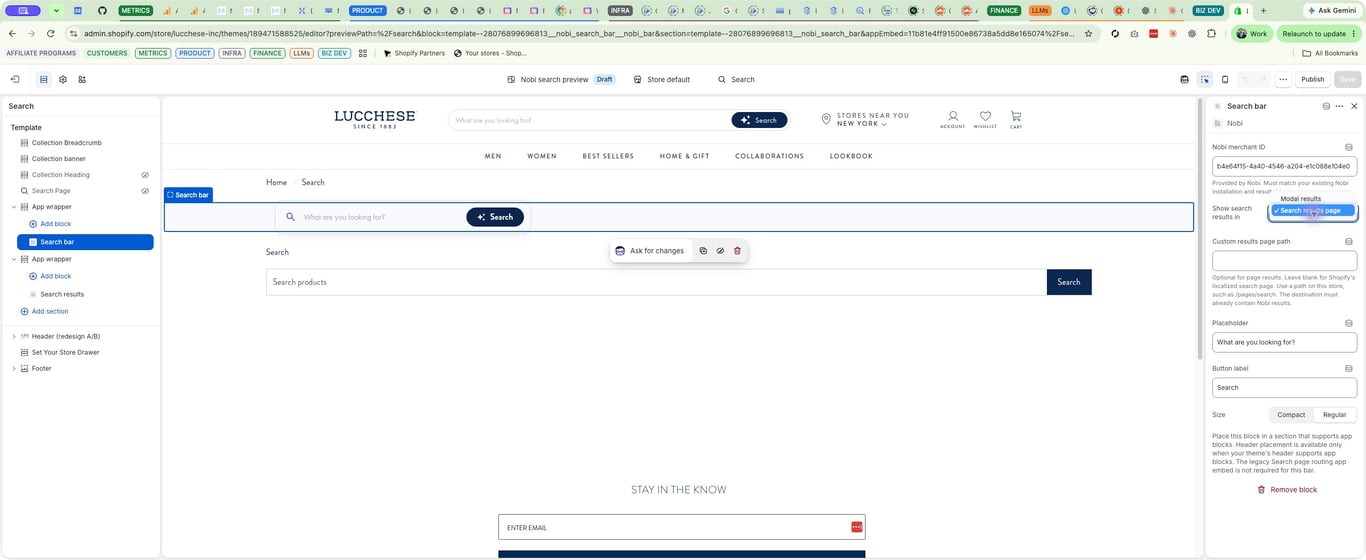1366x560 pixels.
Task: Click dynamic source icon beside Custom results page path
Action: click(1349, 241)
